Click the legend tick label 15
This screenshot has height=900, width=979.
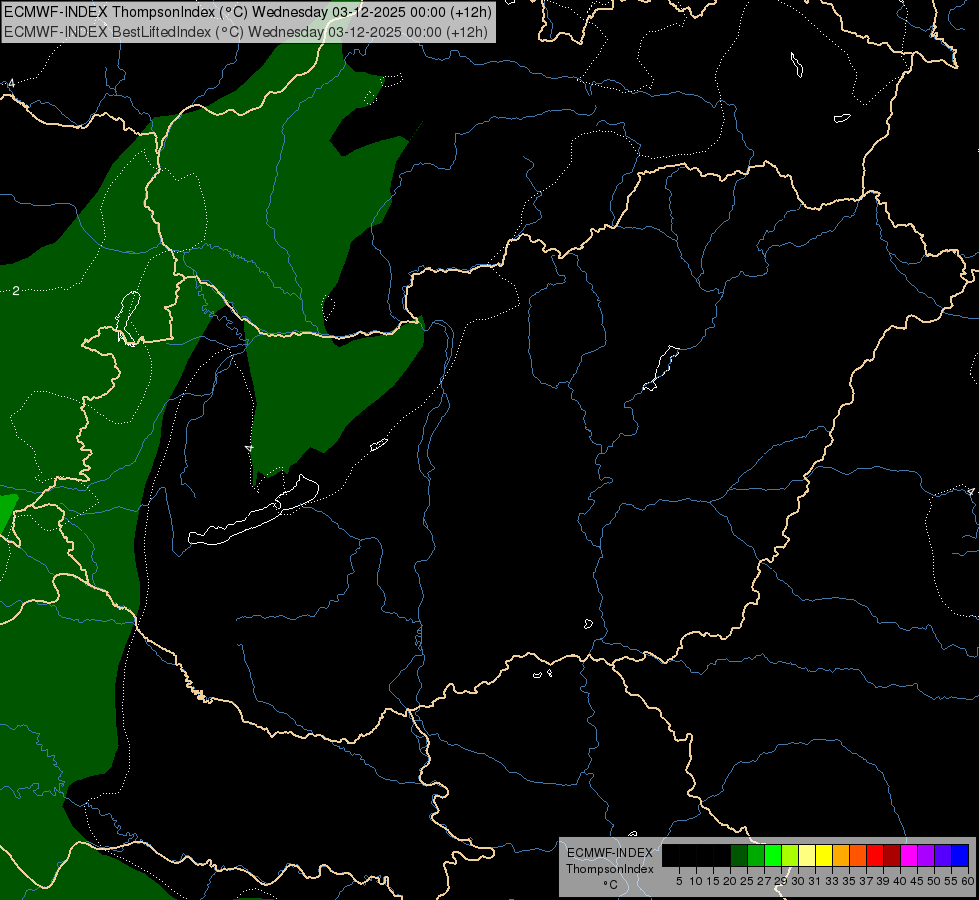(x=713, y=881)
